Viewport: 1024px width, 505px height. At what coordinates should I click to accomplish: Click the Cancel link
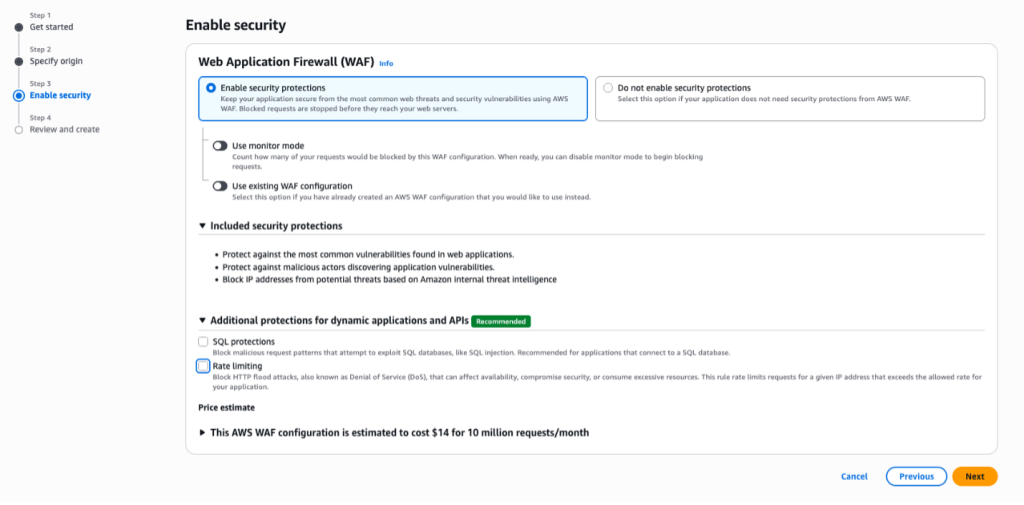(854, 477)
